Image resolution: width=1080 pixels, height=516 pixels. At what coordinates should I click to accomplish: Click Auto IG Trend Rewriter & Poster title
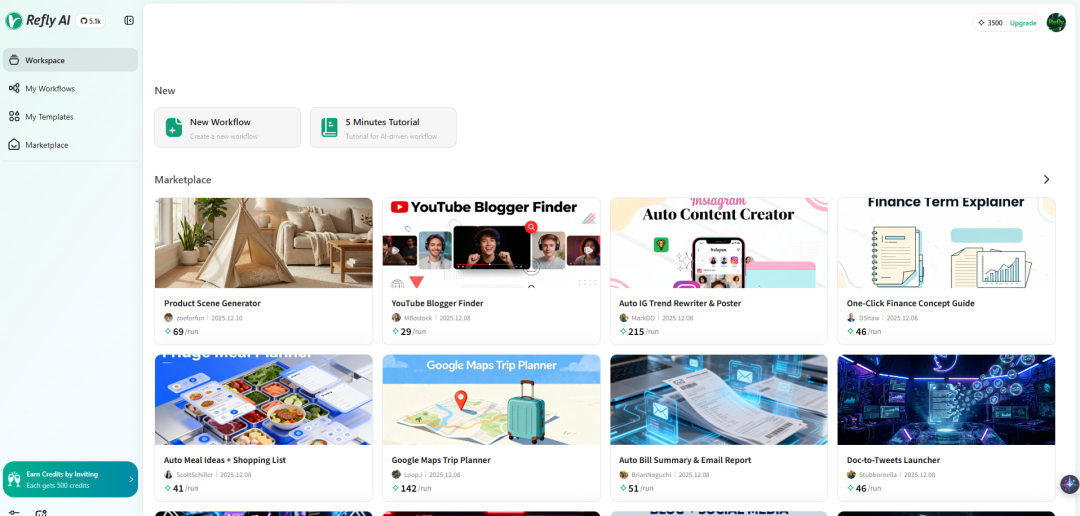[x=680, y=303]
